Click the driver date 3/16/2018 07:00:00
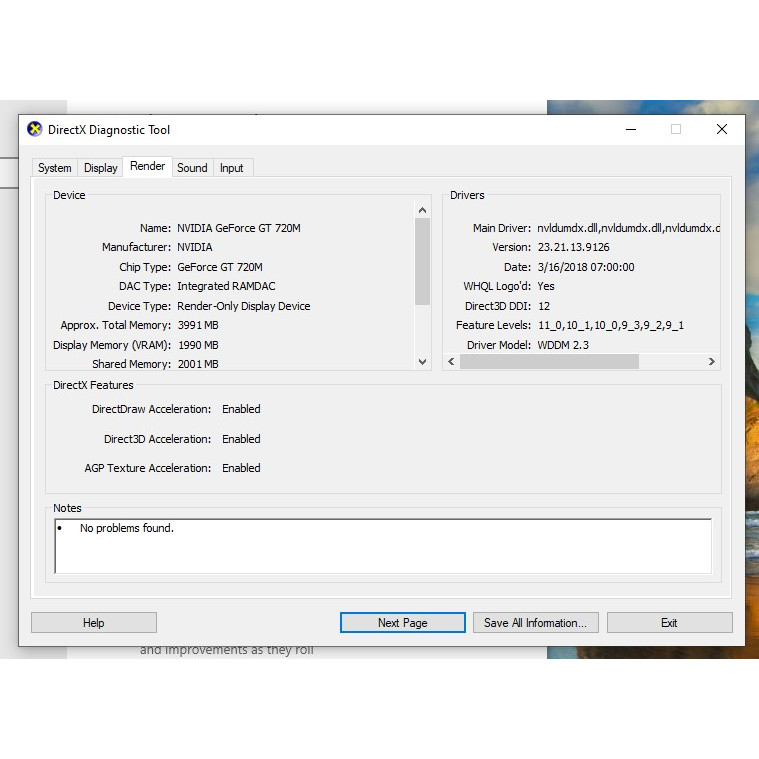The width and height of the screenshot is (759, 759). 586,267
